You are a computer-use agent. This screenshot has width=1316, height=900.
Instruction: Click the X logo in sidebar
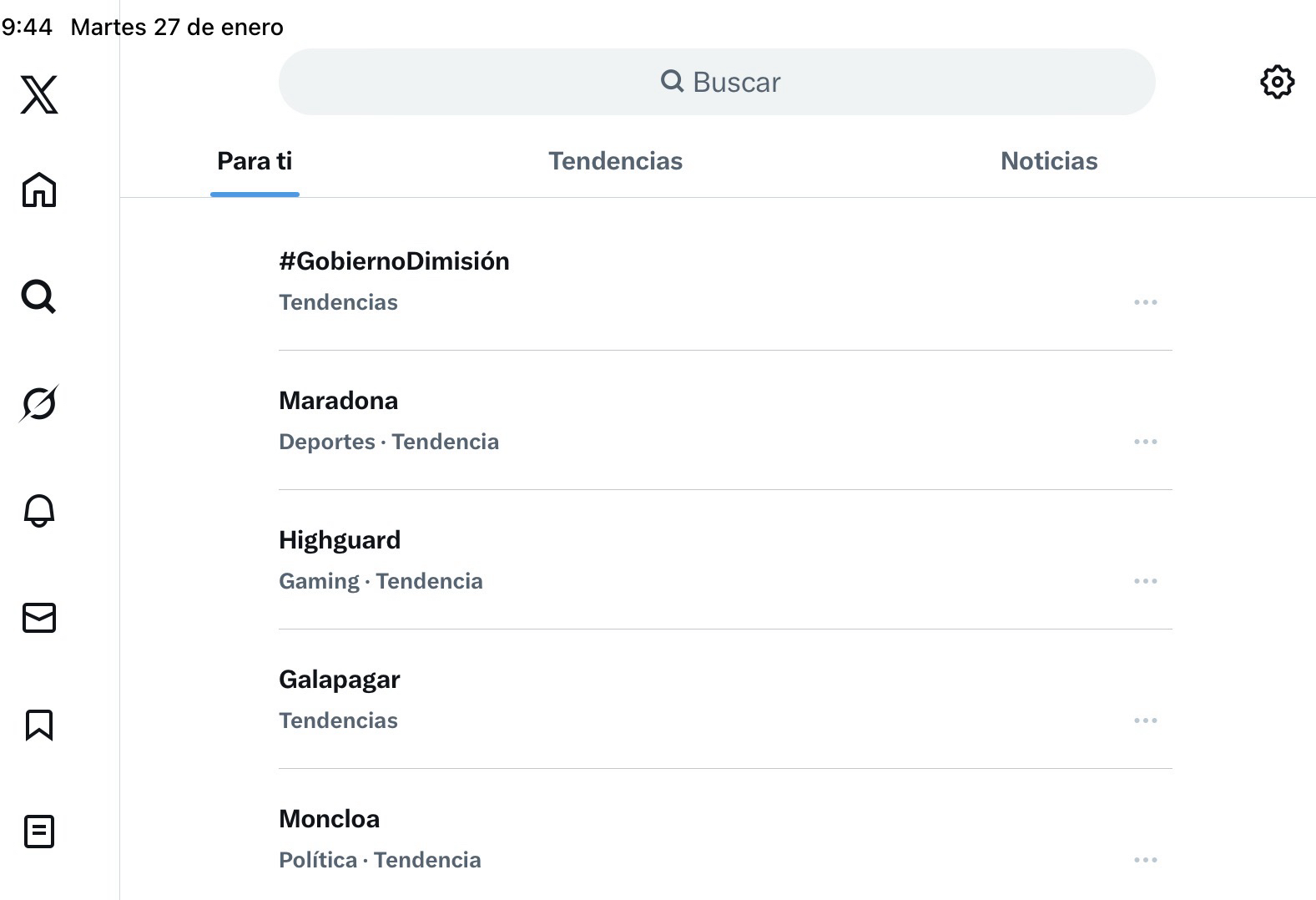[x=39, y=94]
